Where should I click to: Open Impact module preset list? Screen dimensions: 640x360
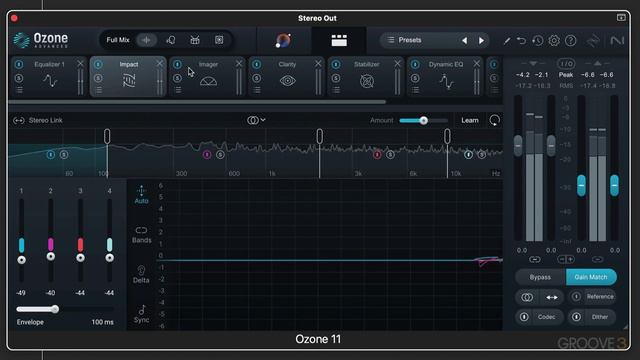coord(98,90)
